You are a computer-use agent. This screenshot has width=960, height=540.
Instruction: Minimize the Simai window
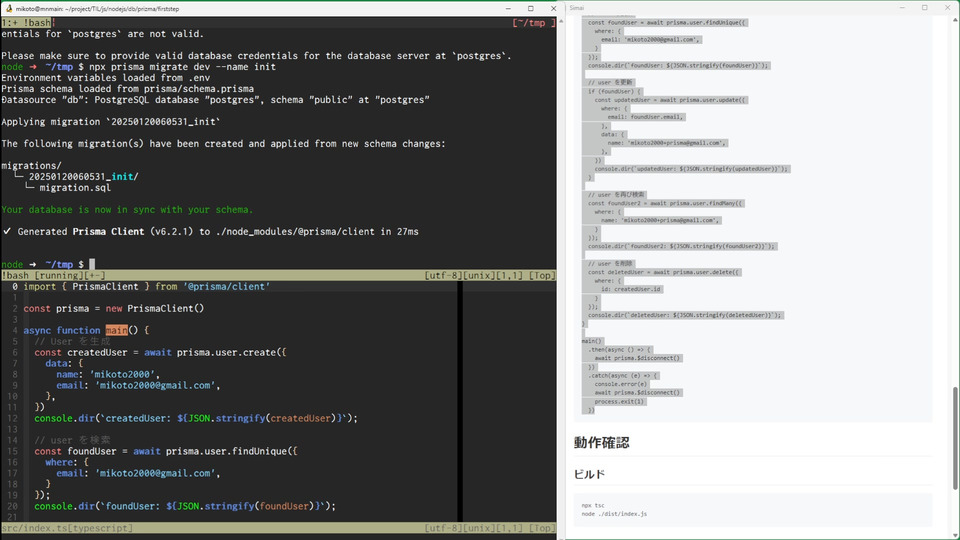[902, 8]
